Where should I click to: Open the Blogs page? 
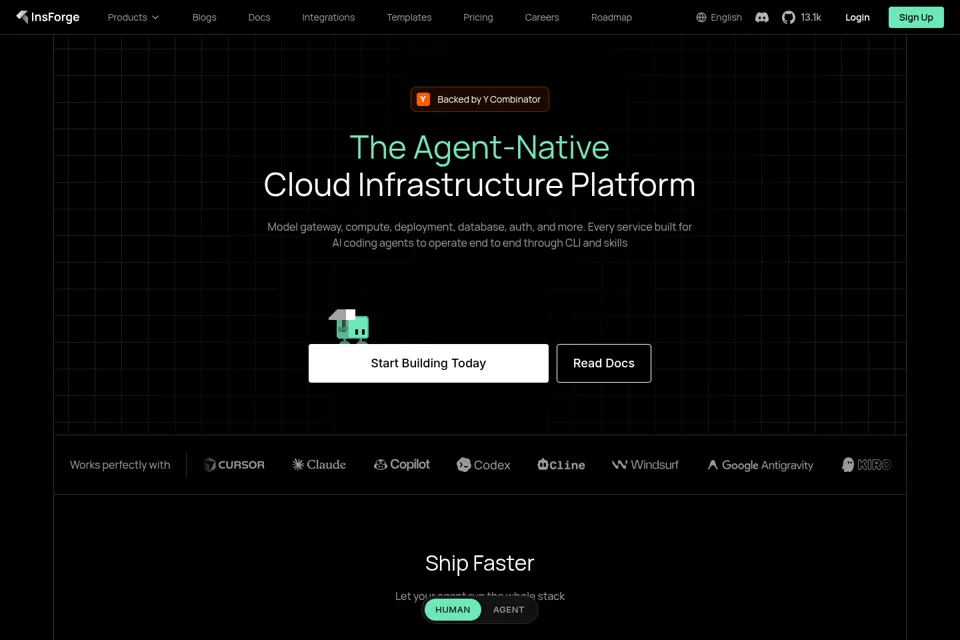[x=204, y=17]
